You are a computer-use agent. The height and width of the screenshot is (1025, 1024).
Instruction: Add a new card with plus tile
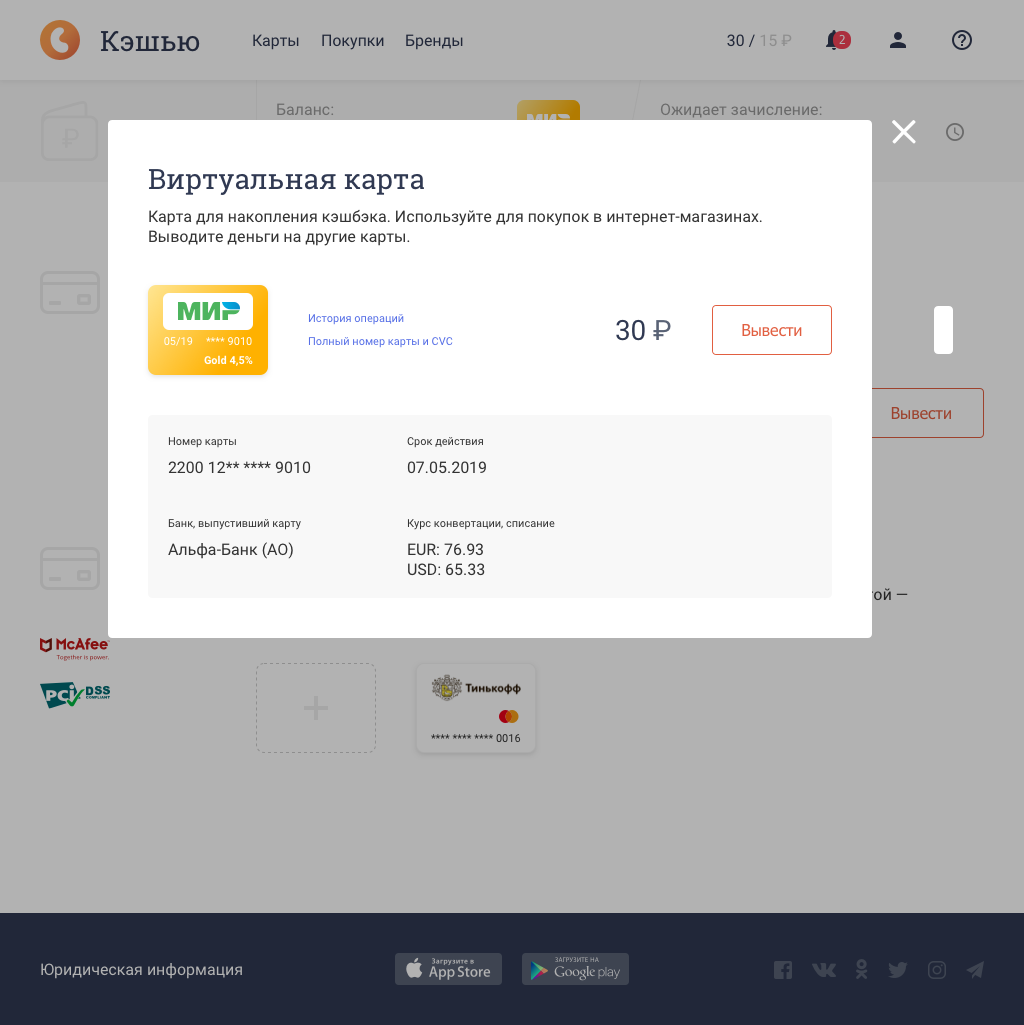316,708
